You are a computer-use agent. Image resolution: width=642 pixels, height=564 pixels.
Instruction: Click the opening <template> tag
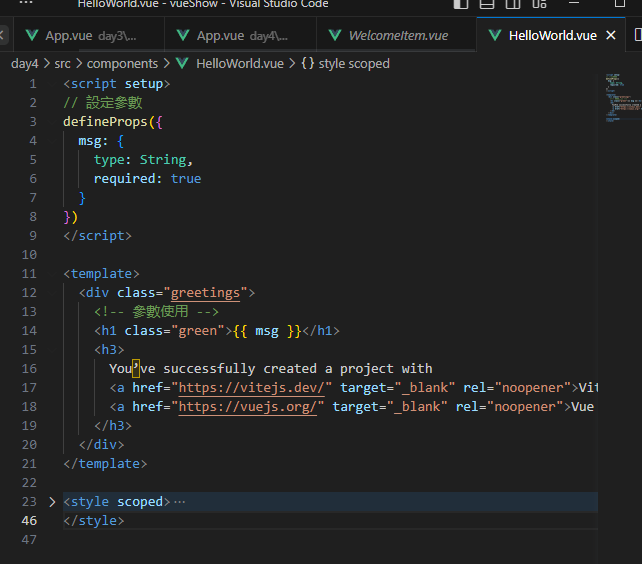[101, 274]
